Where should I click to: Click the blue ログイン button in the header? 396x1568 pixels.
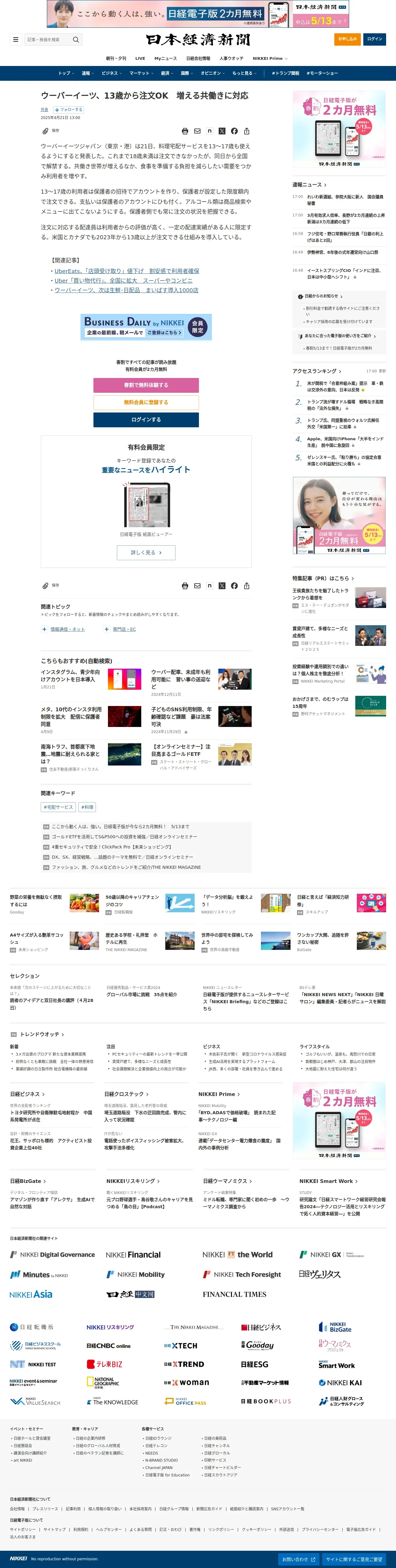click(x=375, y=39)
